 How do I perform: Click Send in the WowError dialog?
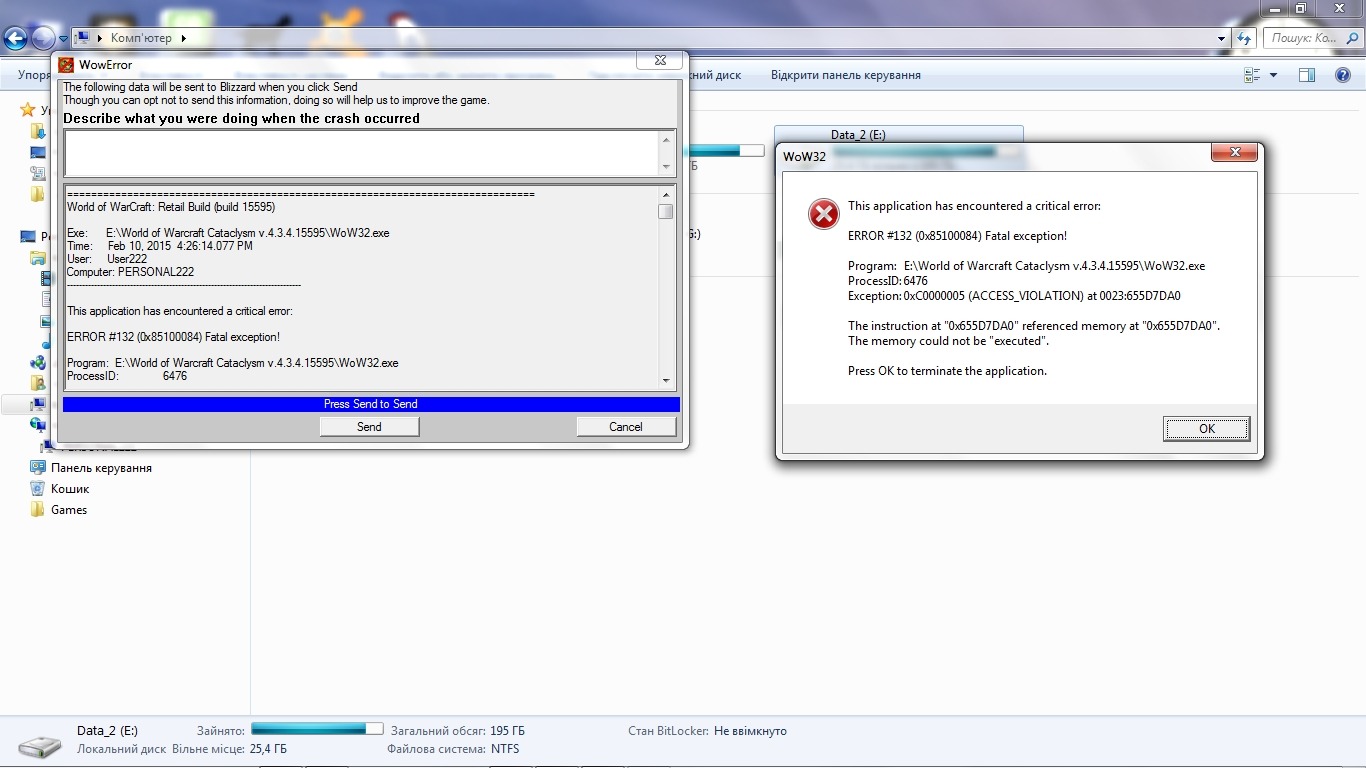click(369, 427)
